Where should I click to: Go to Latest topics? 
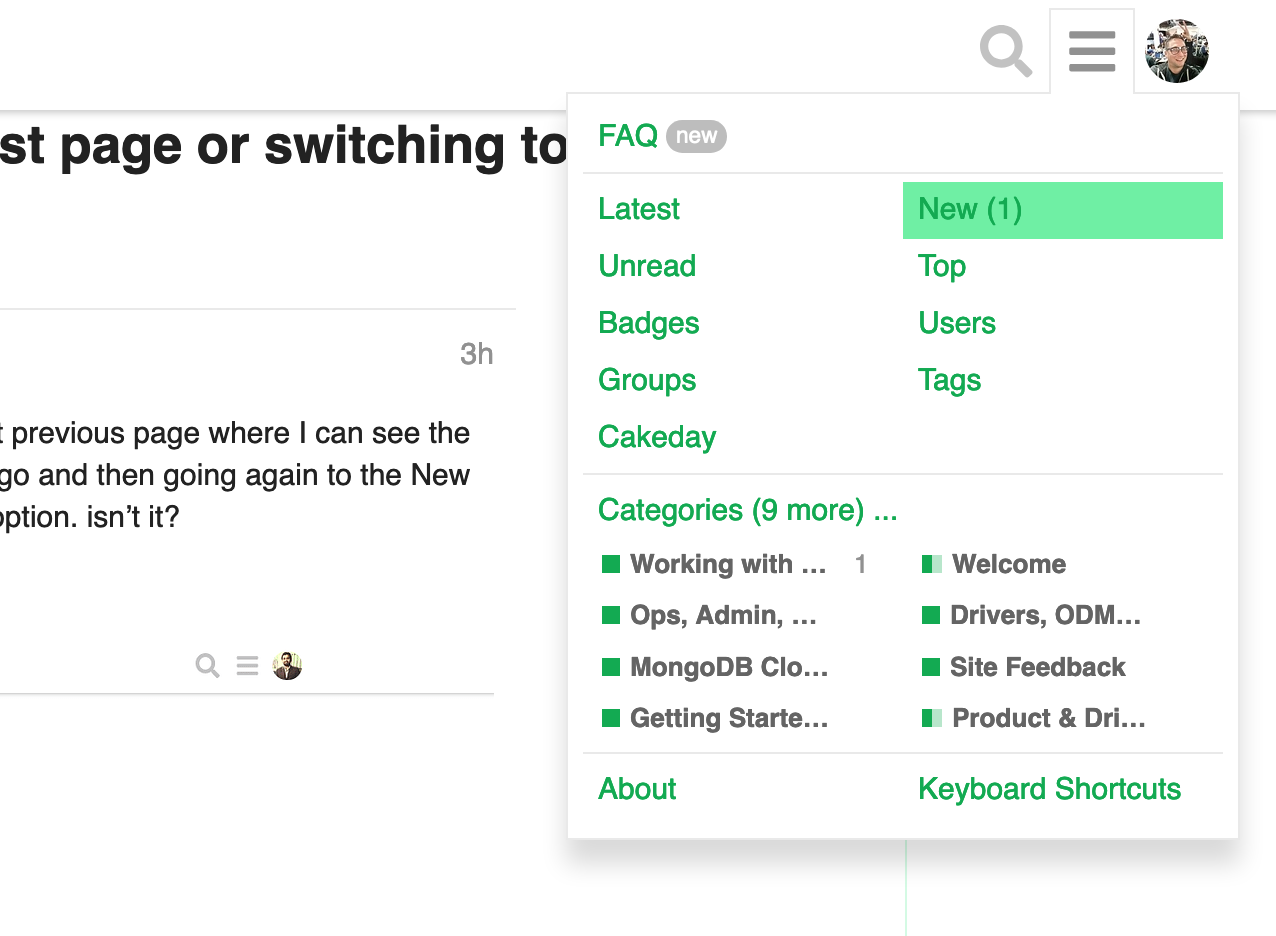point(639,209)
